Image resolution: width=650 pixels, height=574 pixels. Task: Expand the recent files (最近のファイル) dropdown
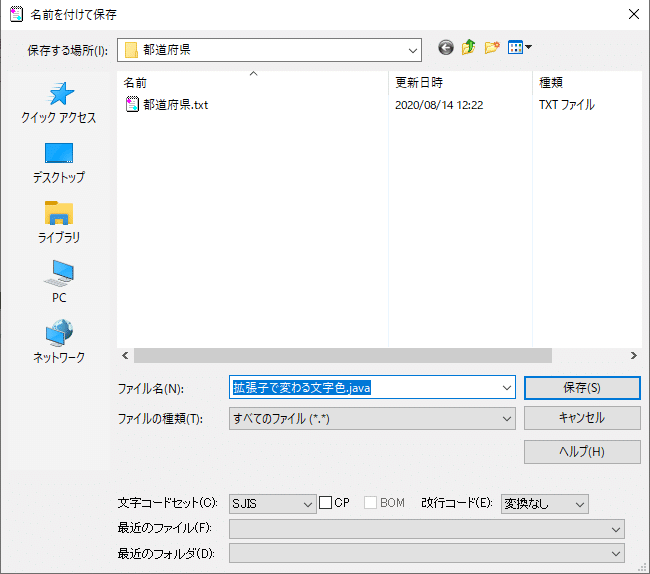coord(427,529)
